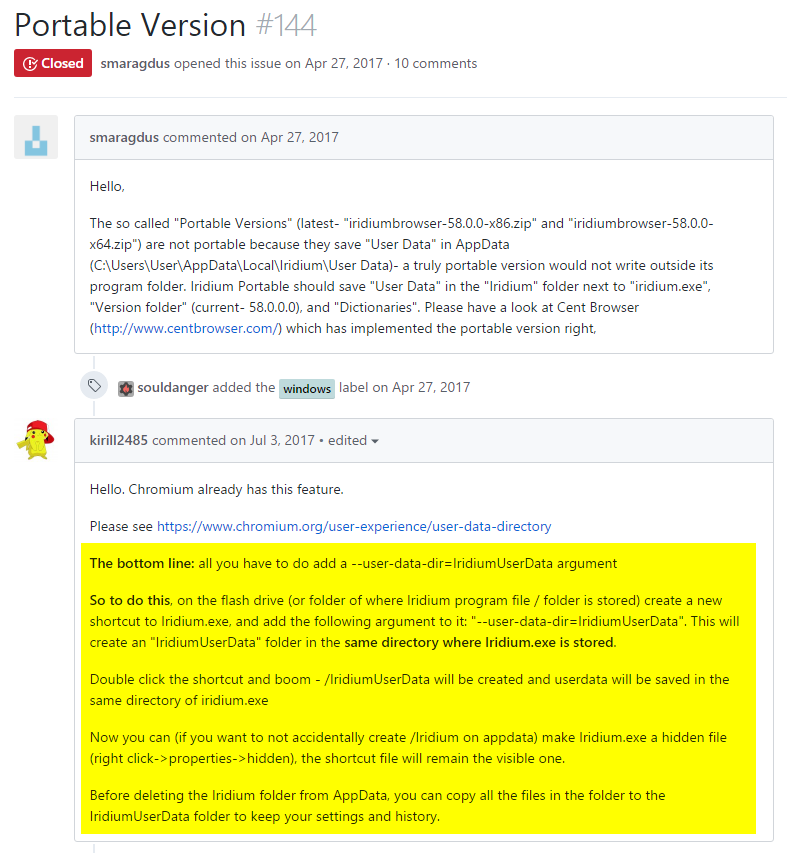Image resolution: width=787 pixels, height=853 pixels.
Task: Click the label tag timeline icon
Action: click(x=94, y=386)
